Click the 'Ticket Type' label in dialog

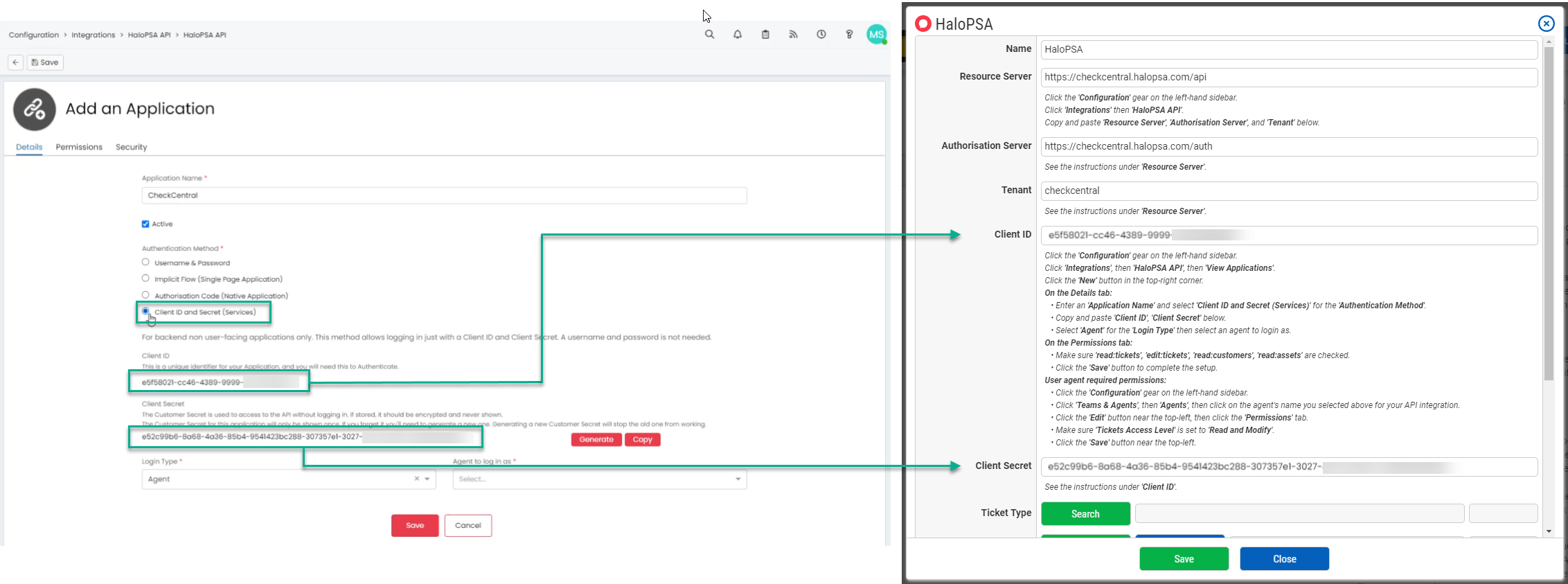click(x=1006, y=513)
